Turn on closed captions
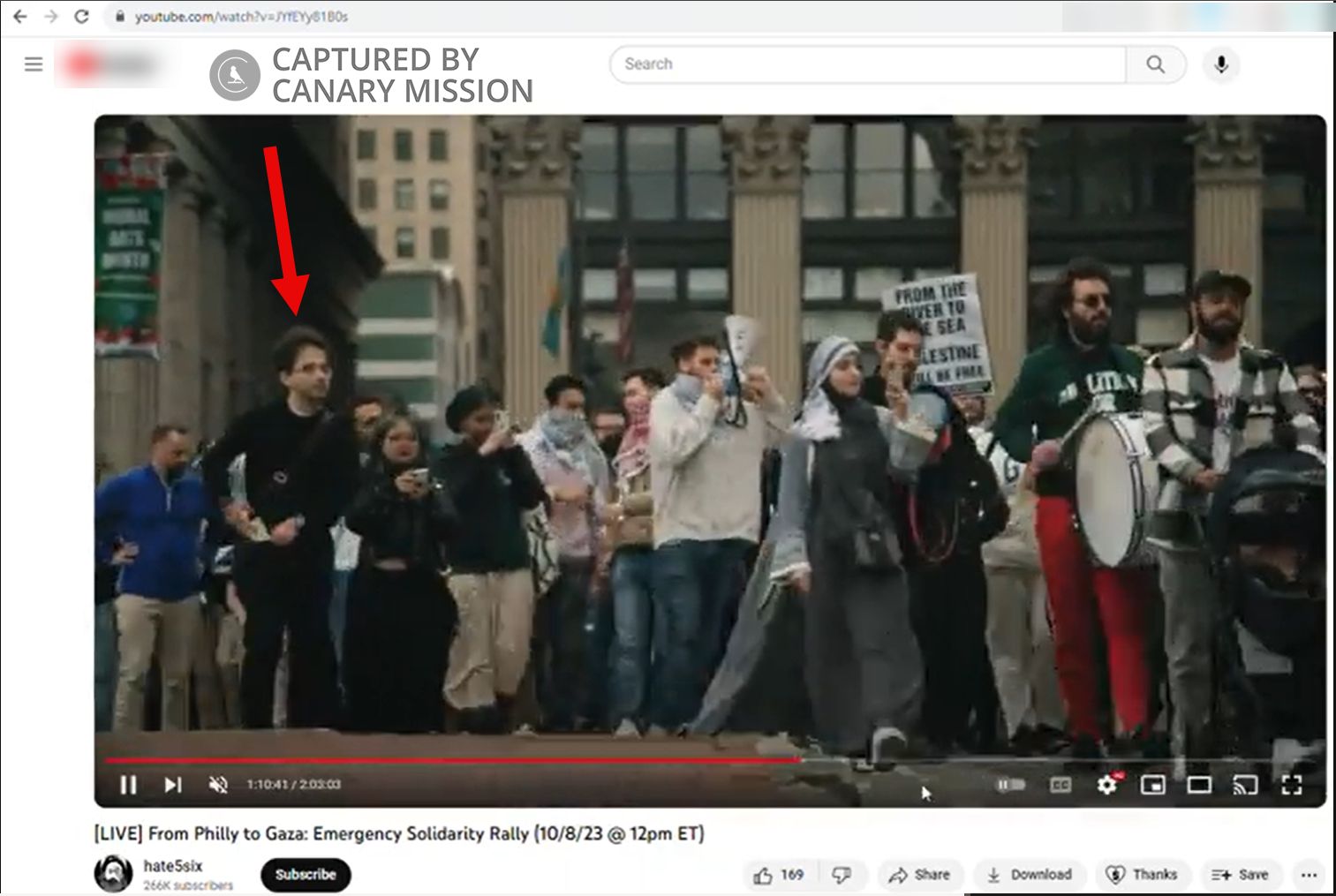The width and height of the screenshot is (1336, 896). tap(1060, 785)
